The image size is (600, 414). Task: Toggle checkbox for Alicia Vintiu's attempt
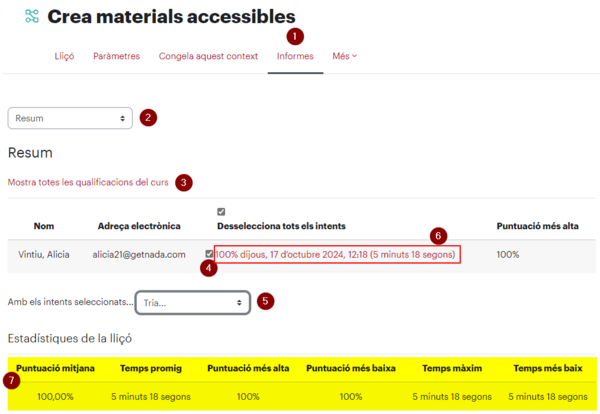tap(209, 254)
